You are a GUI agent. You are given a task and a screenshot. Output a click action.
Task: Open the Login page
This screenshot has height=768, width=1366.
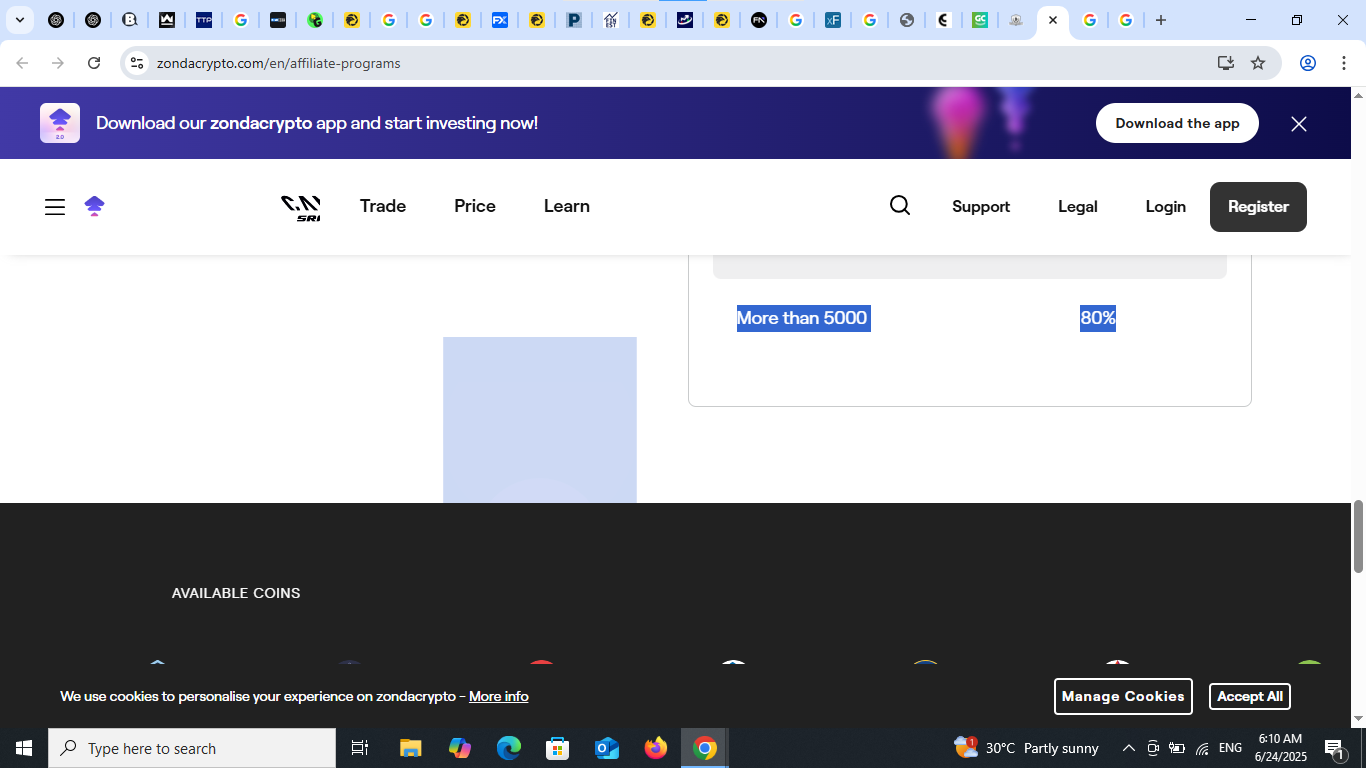1166,207
